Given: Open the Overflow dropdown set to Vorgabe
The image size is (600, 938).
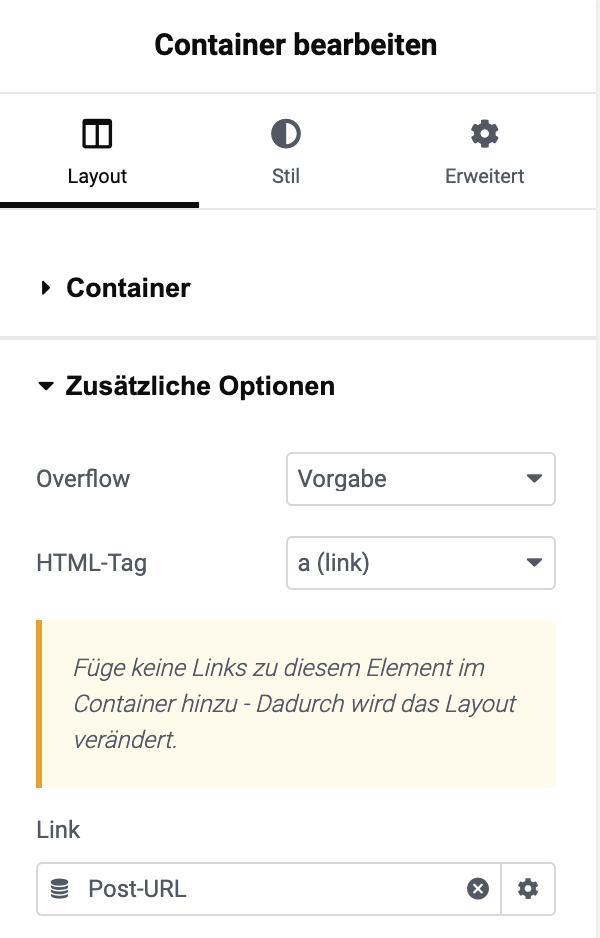Looking at the screenshot, I should (x=421, y=479).
